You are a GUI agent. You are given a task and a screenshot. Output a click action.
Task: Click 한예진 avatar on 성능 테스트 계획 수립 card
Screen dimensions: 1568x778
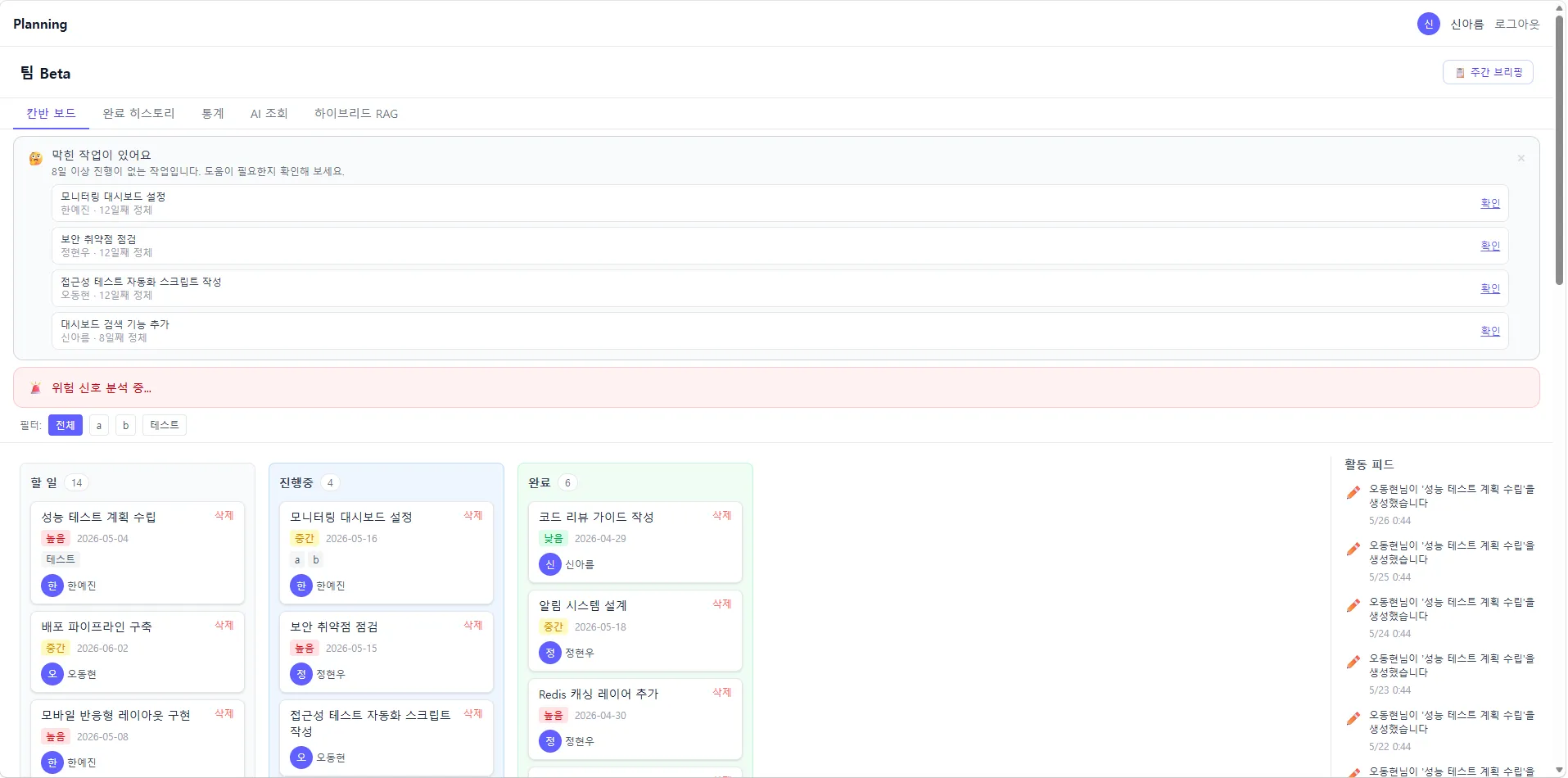click(x=52, y=586)
